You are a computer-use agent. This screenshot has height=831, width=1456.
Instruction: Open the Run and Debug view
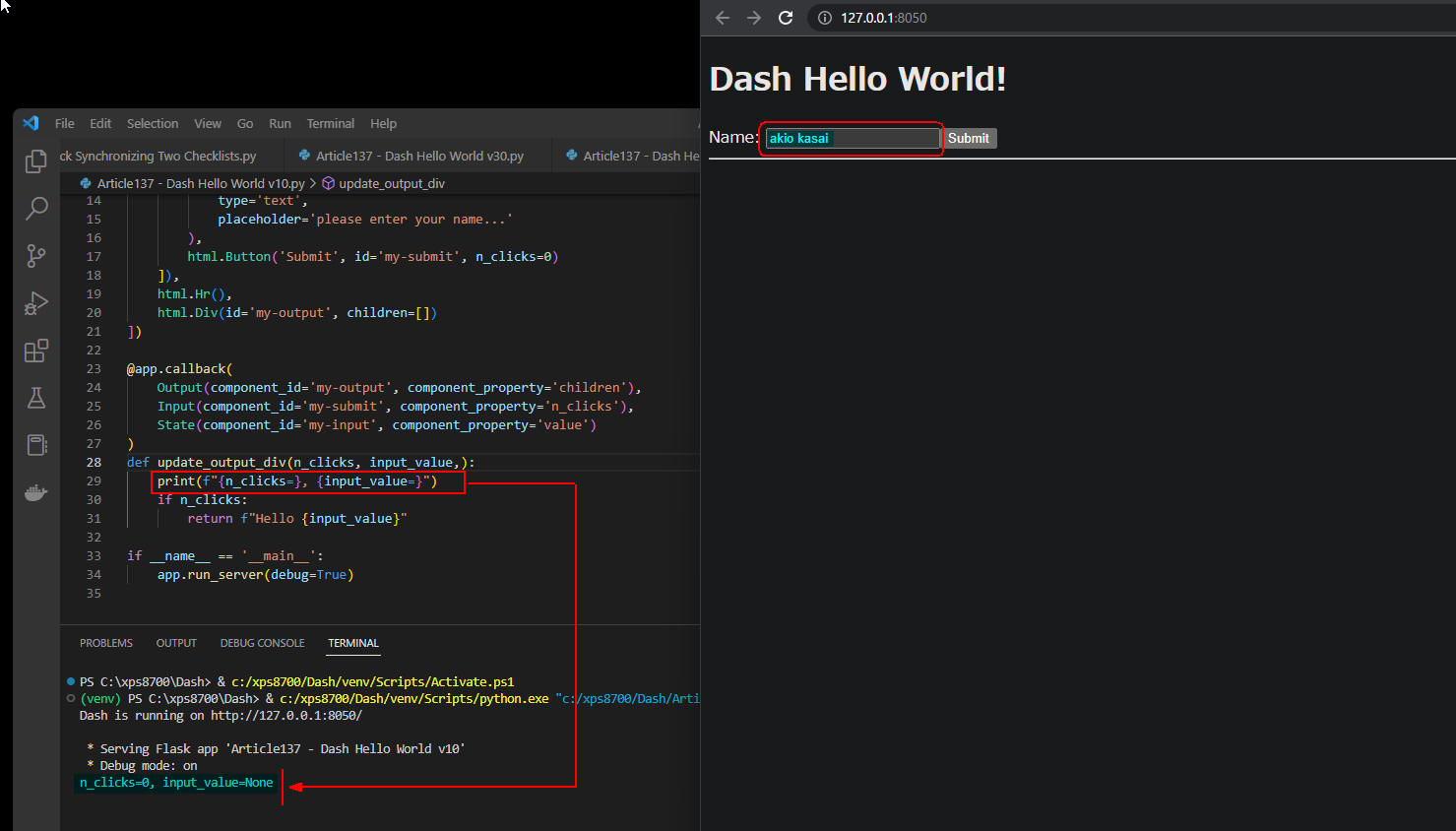(36, 303)
